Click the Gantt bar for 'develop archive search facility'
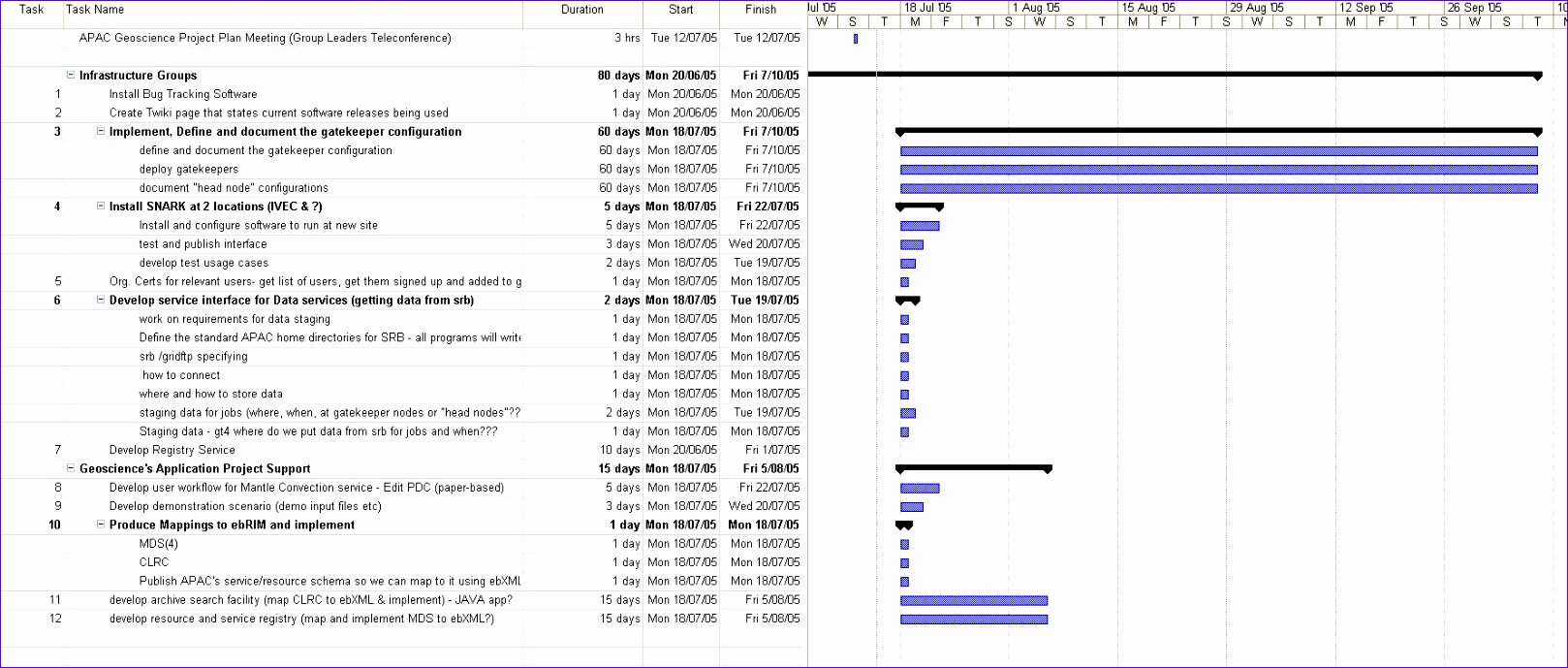The width and height of the screenshot is (1568, 668). [973, 600]
